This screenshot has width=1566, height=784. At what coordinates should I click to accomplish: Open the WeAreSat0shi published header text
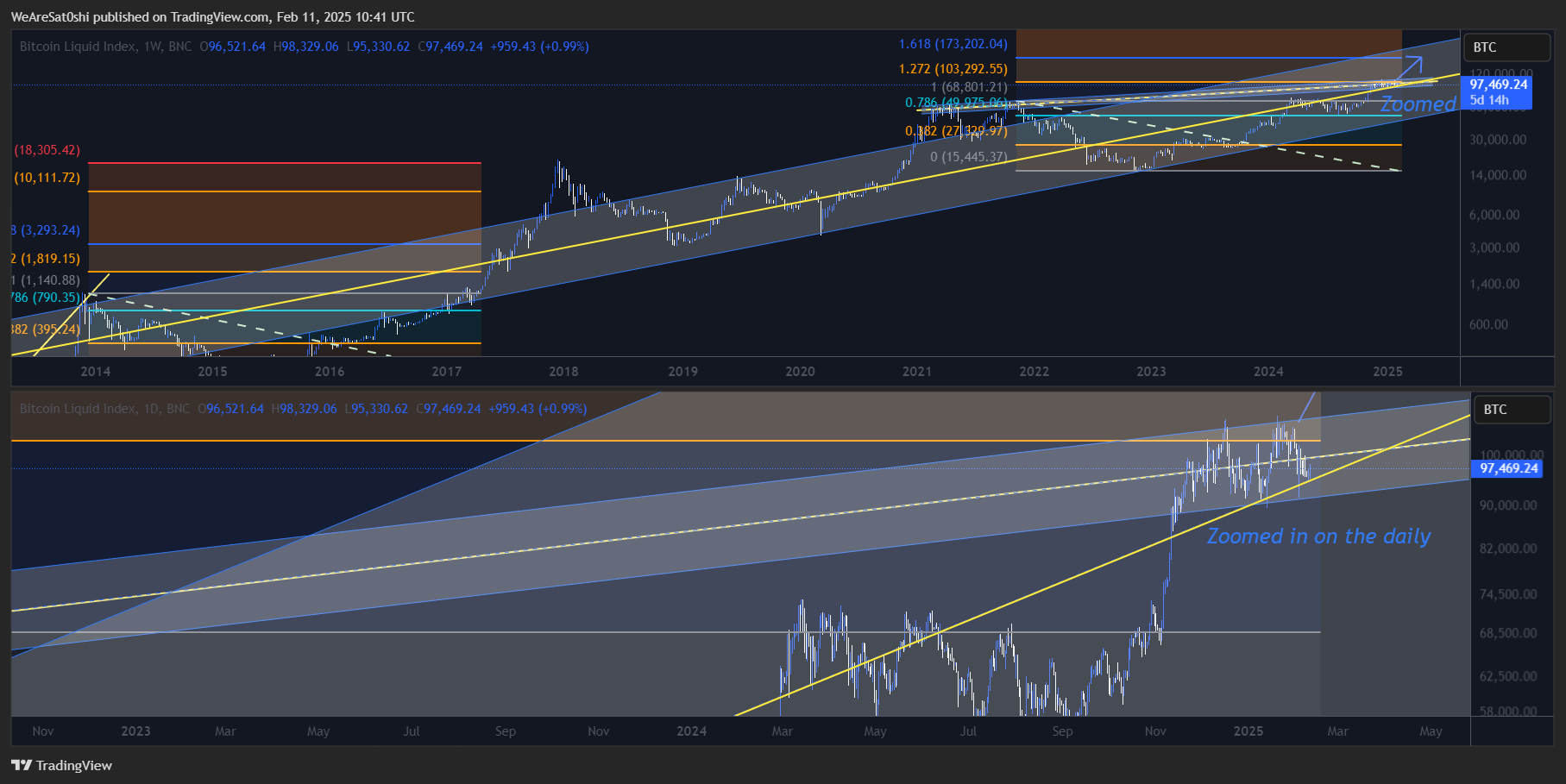(212, 16)
